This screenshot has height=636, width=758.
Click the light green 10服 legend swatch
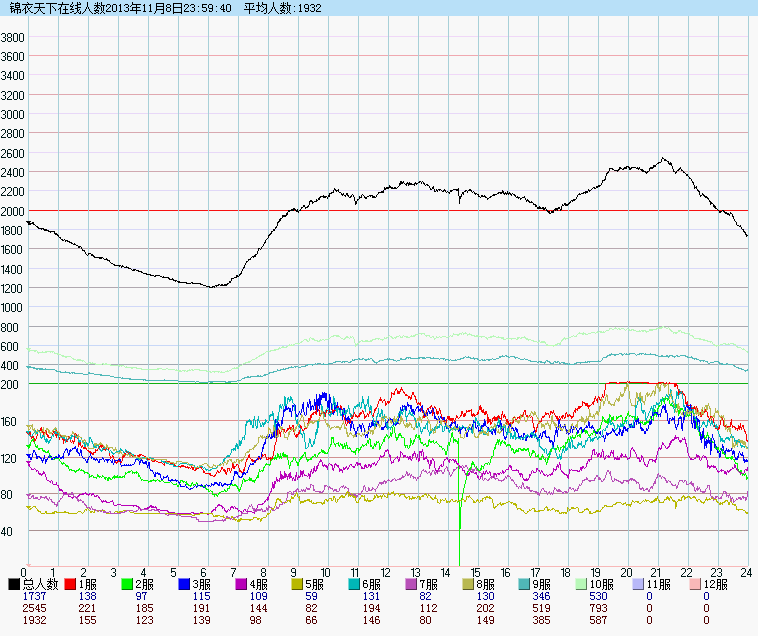582,583
